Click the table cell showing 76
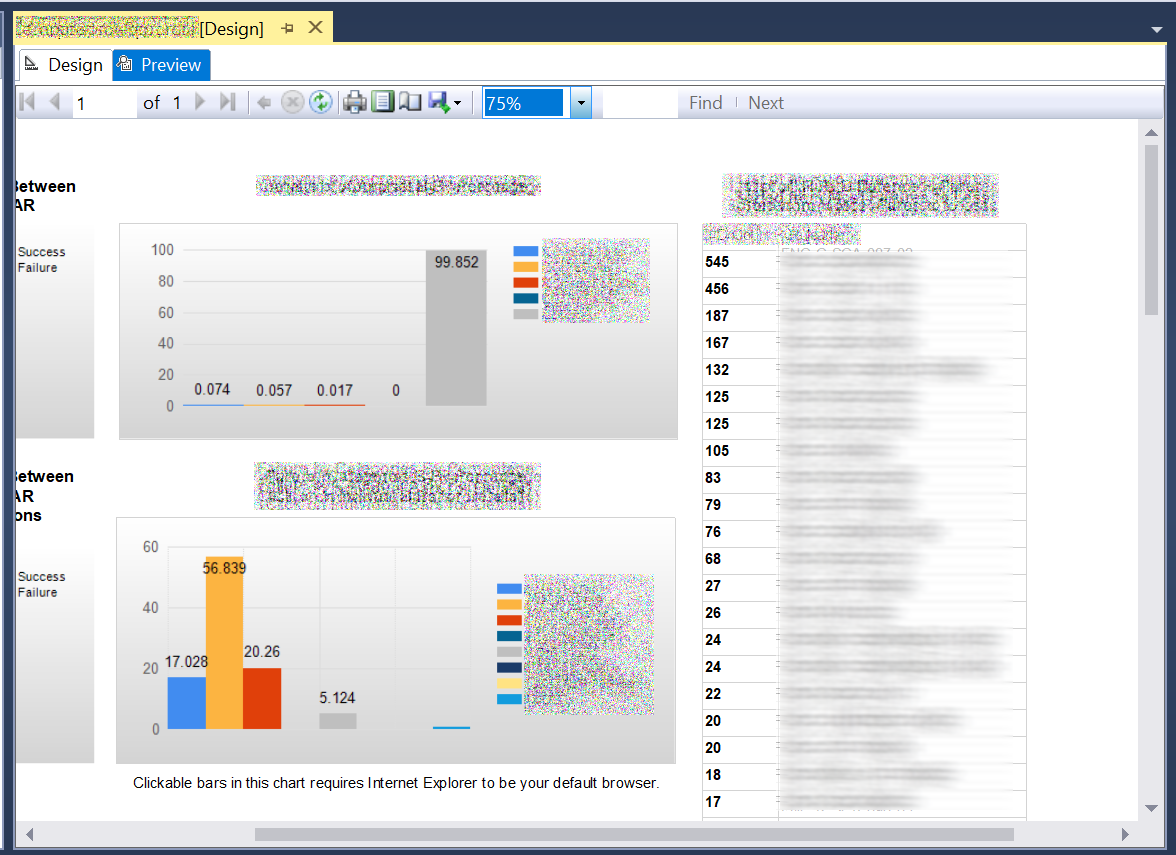Screen dimensions: 1176x855 click(740, 532)
